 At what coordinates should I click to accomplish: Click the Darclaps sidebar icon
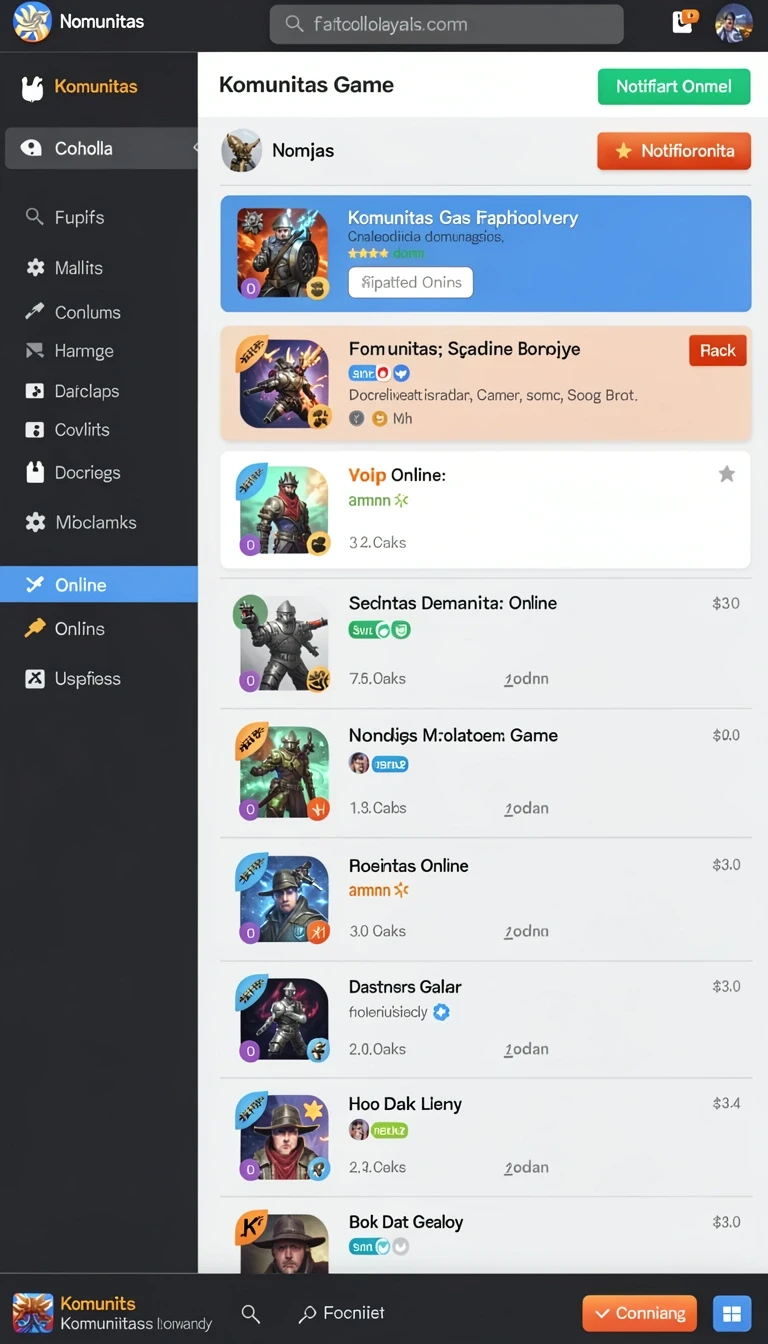pos(35,391)
